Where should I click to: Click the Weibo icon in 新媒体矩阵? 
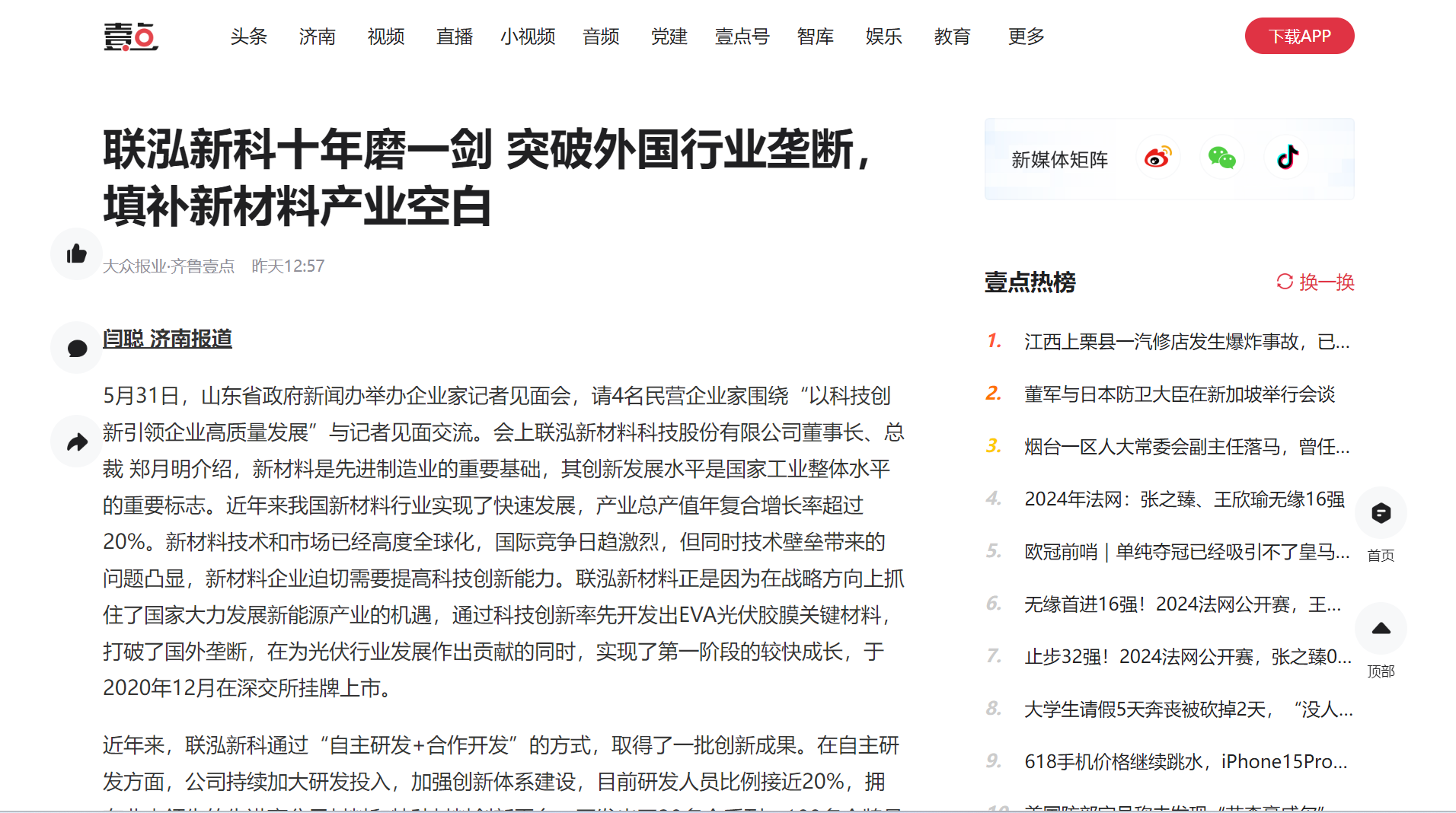[1157, 158]
